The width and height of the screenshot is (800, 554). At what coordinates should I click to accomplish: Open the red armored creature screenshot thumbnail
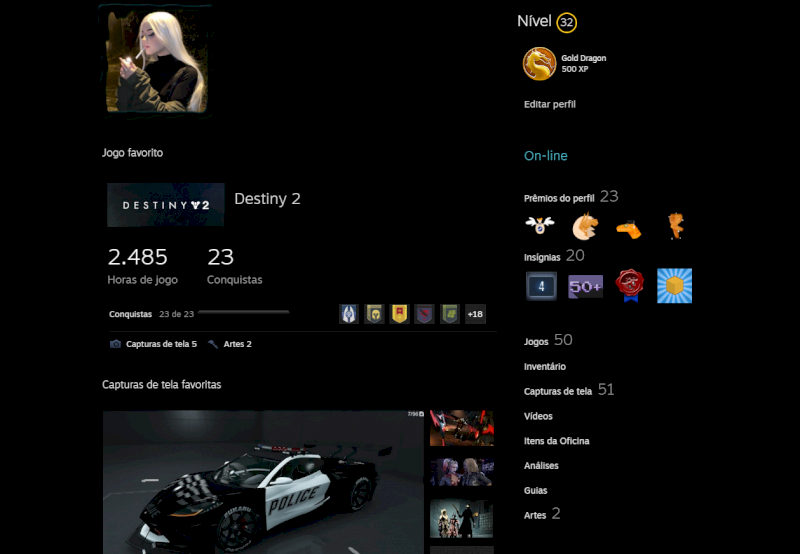[462, 428]
